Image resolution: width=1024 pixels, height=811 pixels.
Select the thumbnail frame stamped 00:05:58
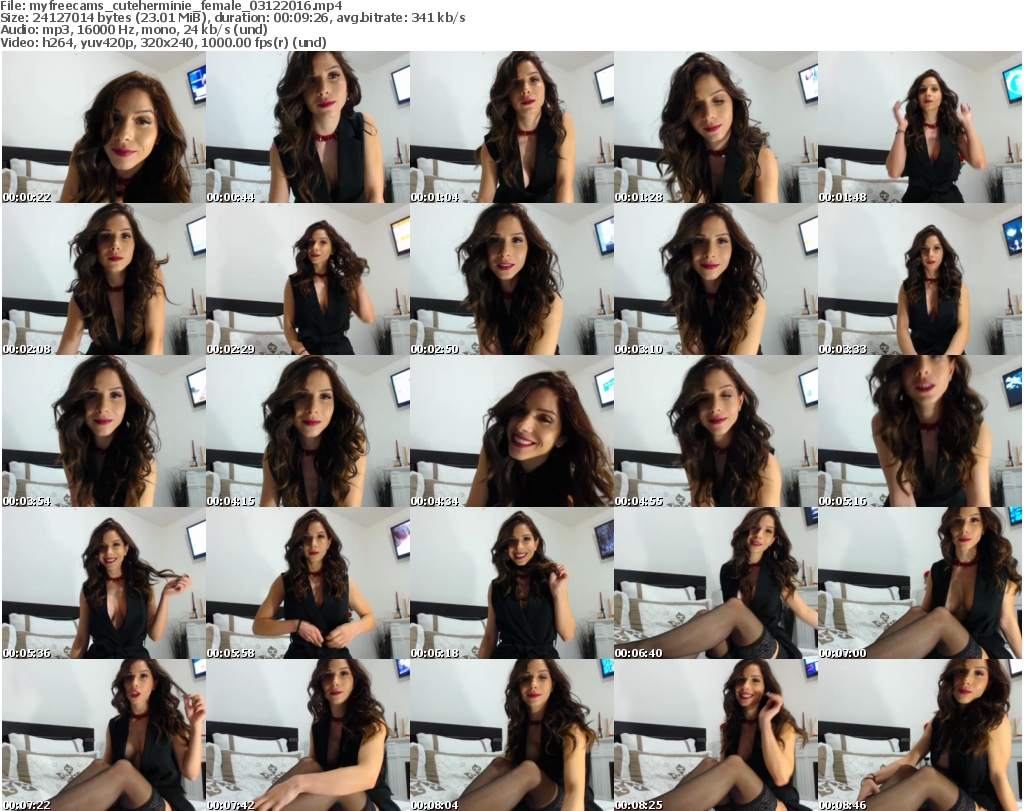[x=308, y=583]
